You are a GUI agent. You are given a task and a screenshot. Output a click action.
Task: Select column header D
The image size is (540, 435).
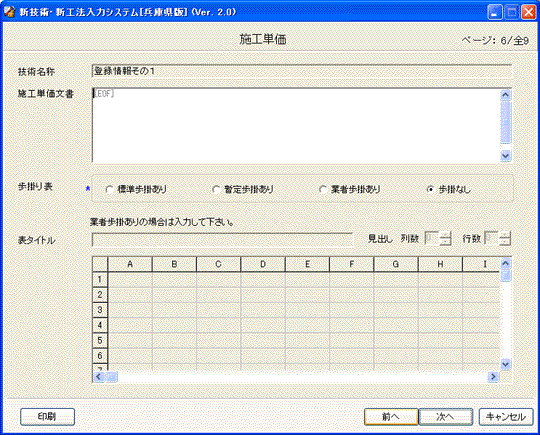point(263,264)
